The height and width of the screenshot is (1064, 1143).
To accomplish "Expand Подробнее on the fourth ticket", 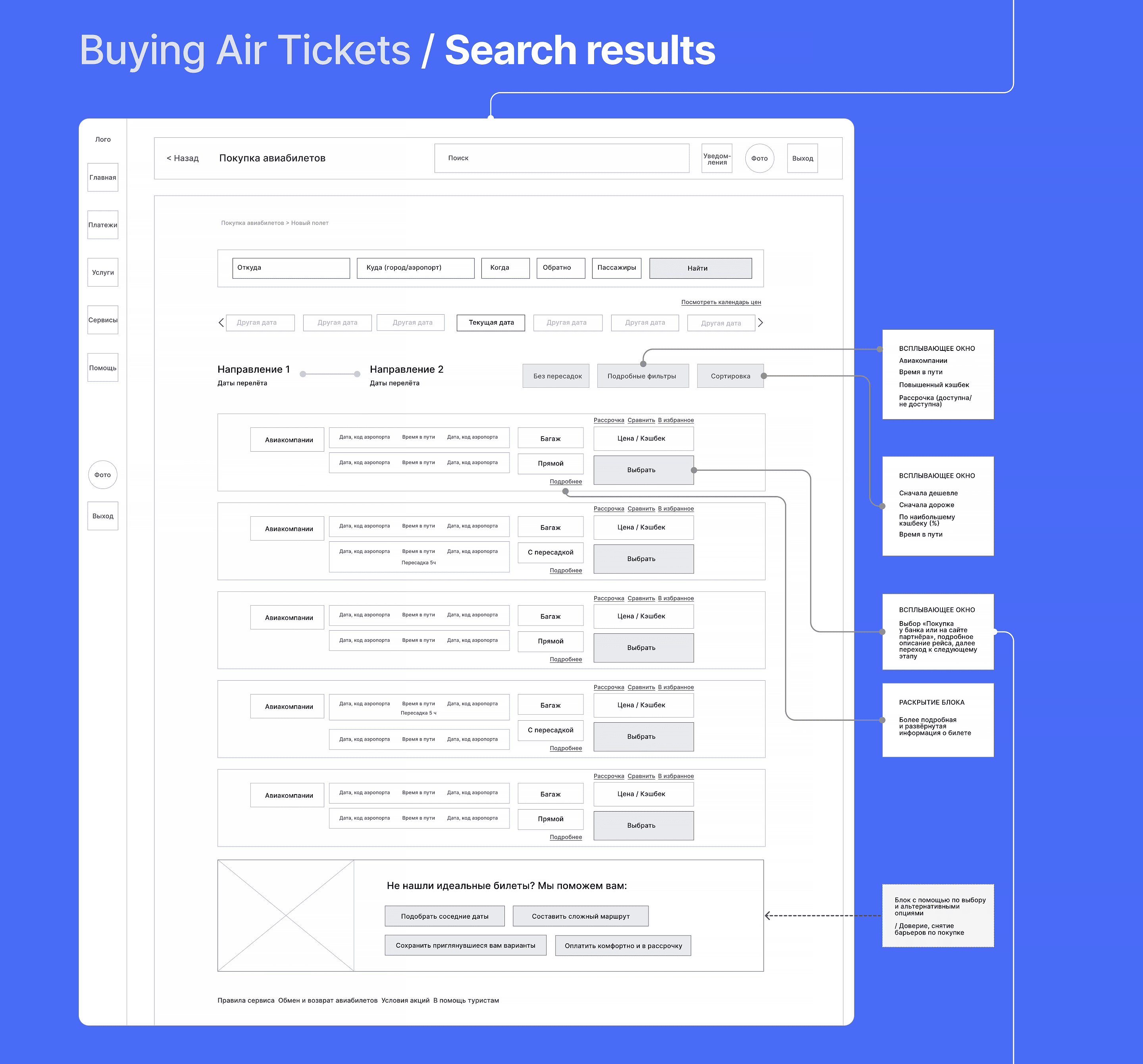I will click(566, 748).
